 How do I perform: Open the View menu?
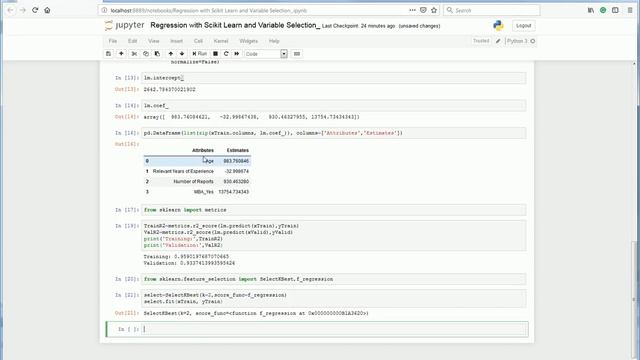click(153, 41)
